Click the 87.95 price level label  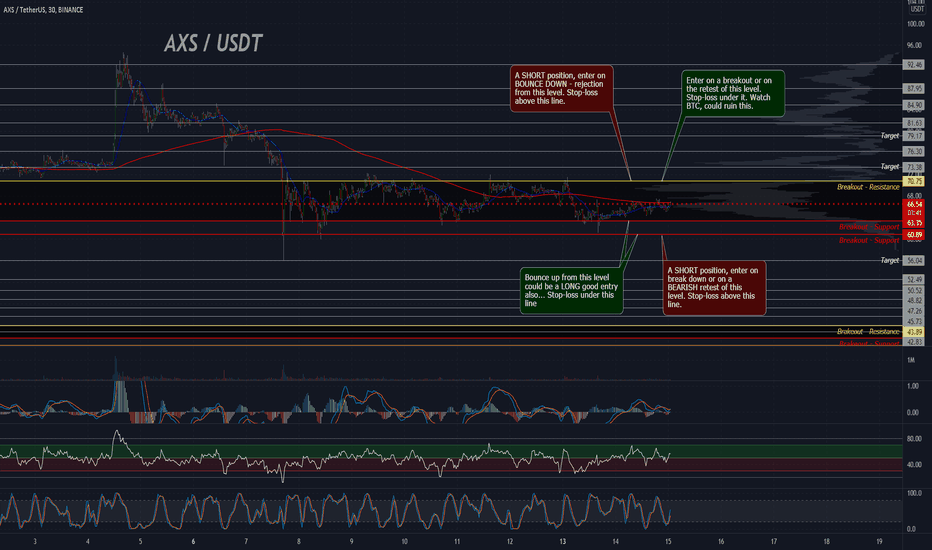[913, 89]
